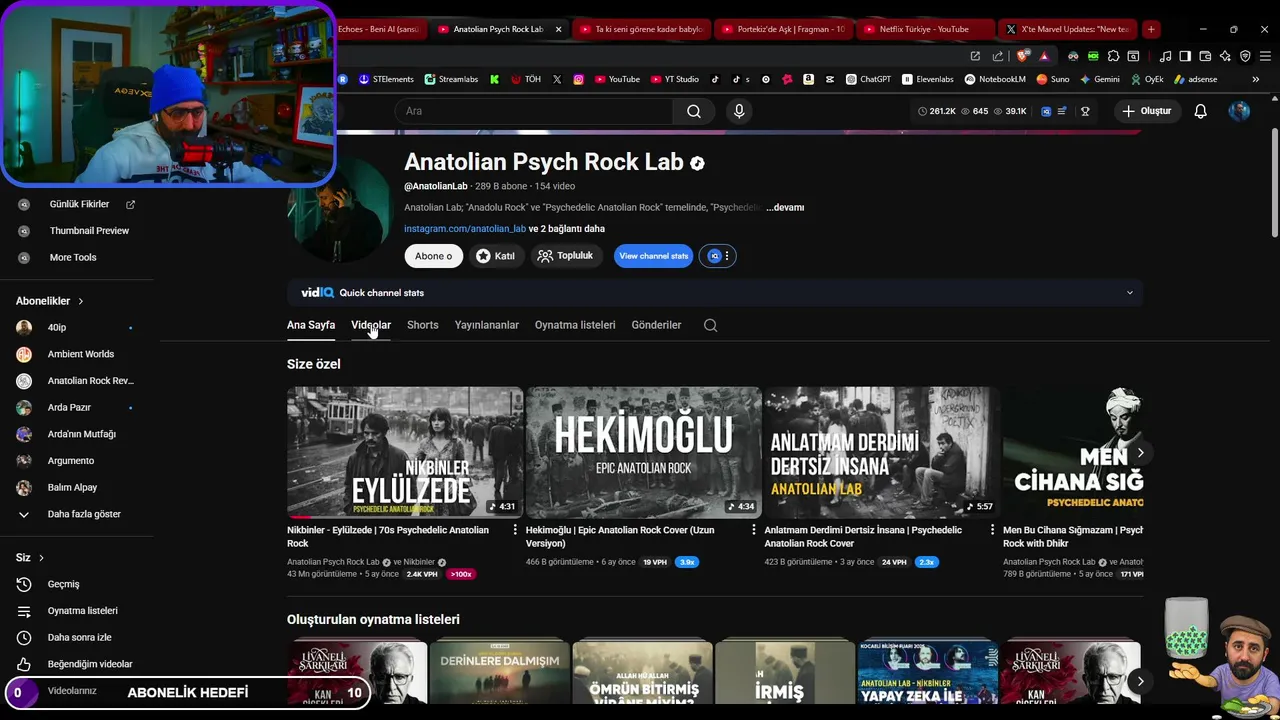Open the Oynatma listeleri channel tab
Image resolution: width=1280 pixels, height=720 pixels.
pyautogui.click(x=575, y=325)
